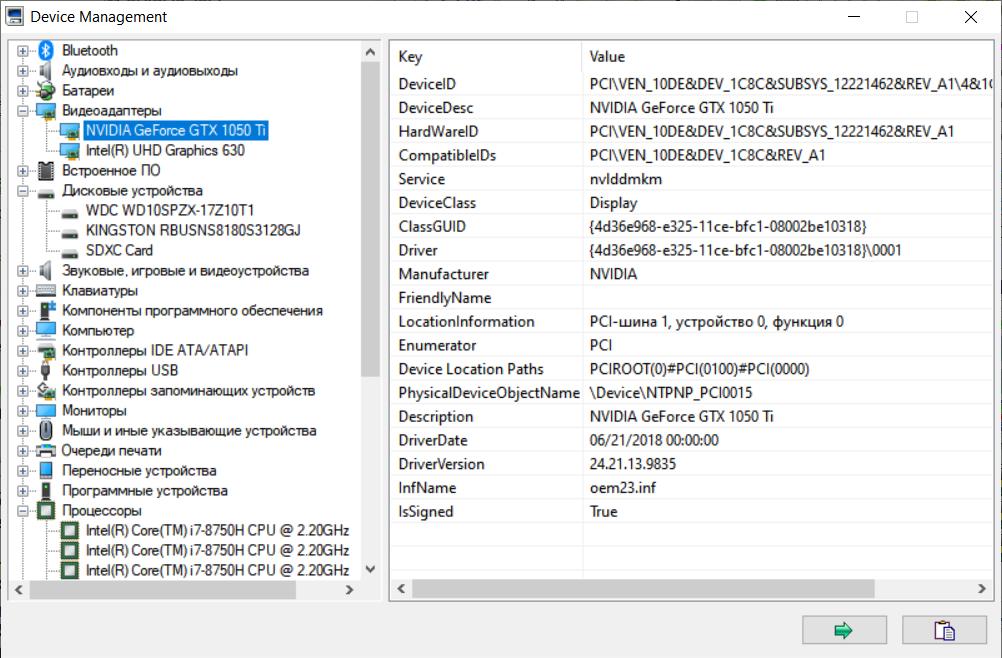Click the NVIDIA GeForce GTX 1050 Ti icon
This screenshot has width=1002, height=658.
[x=70, y=130]
